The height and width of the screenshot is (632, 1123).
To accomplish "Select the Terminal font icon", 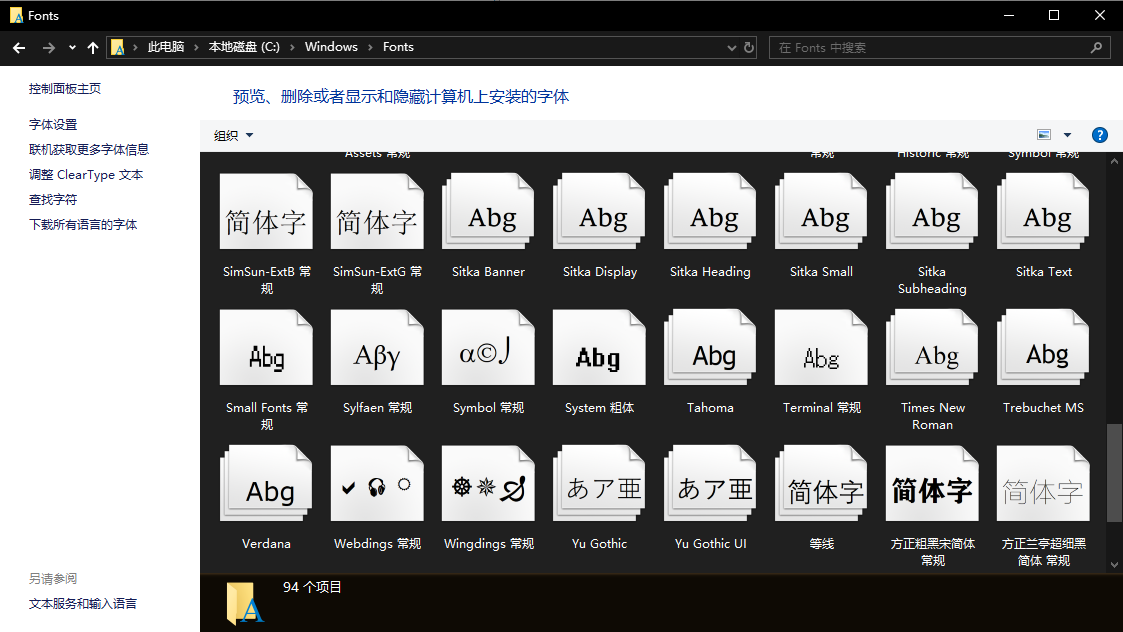I will point(821,348).
